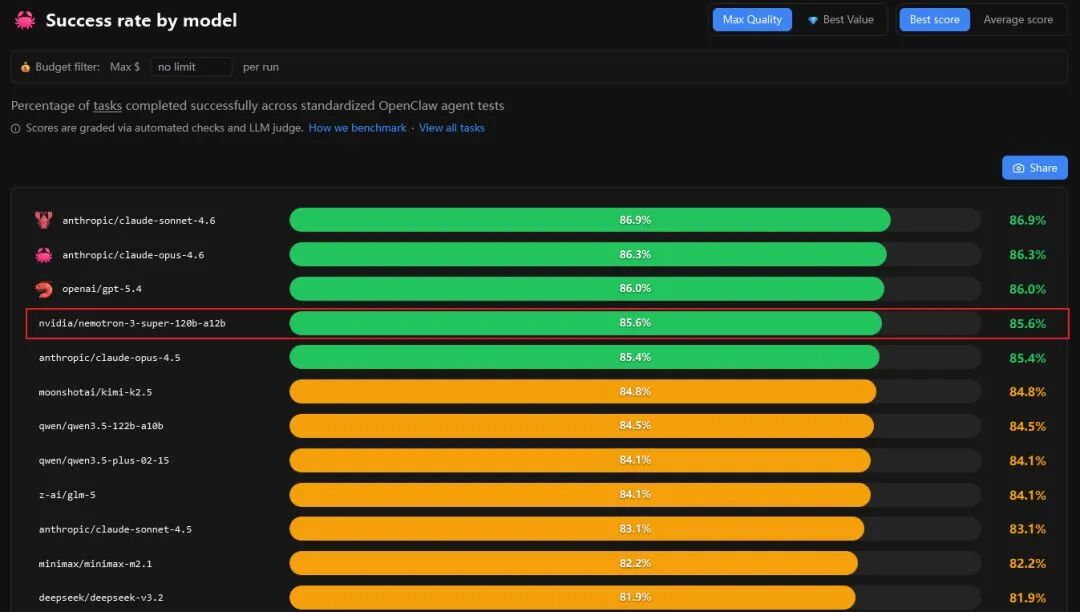Select the deepseek/deepseek-v3.2 model name

click(x=101, y=598)
